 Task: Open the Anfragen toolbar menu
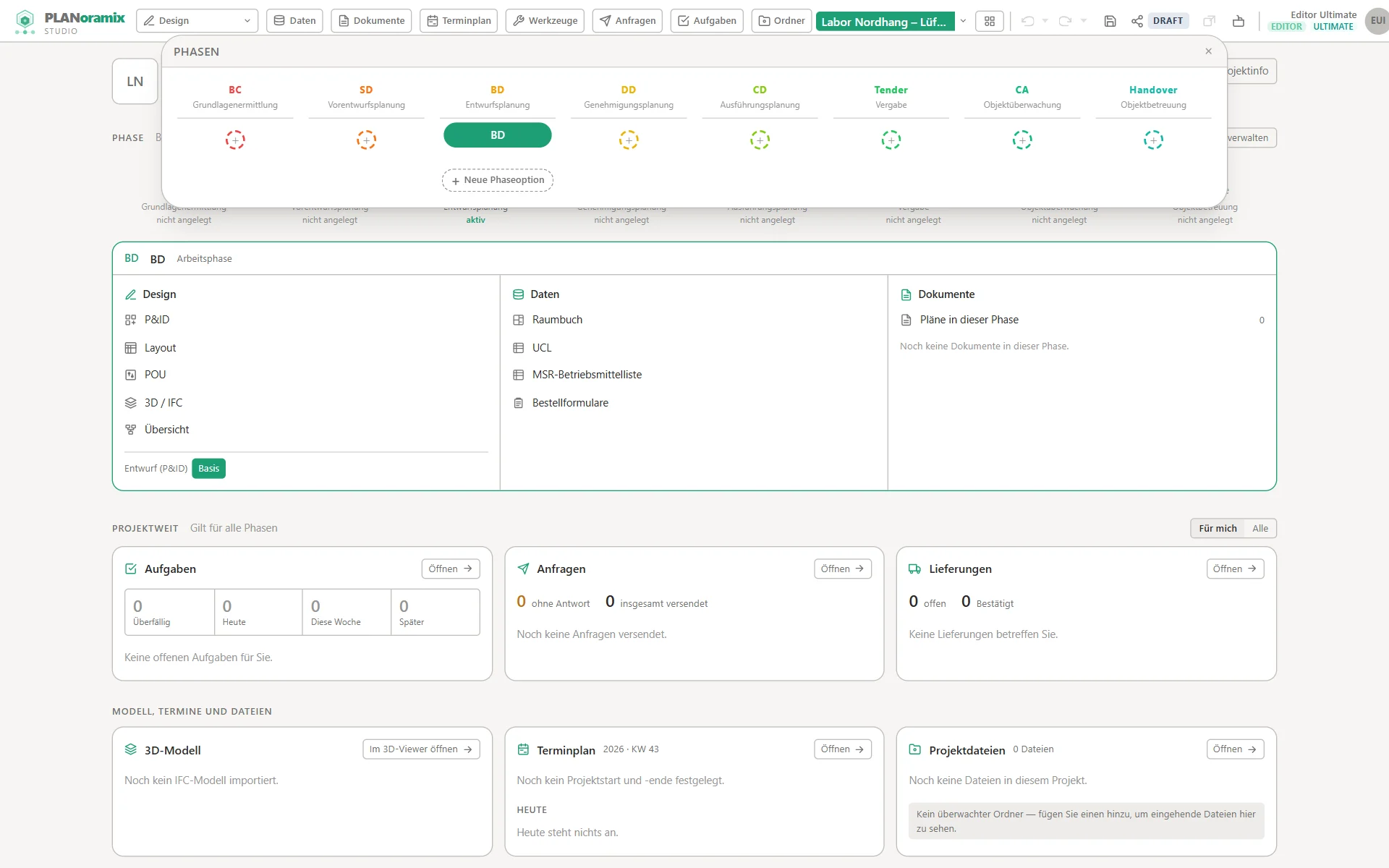(x=627, y=21)
